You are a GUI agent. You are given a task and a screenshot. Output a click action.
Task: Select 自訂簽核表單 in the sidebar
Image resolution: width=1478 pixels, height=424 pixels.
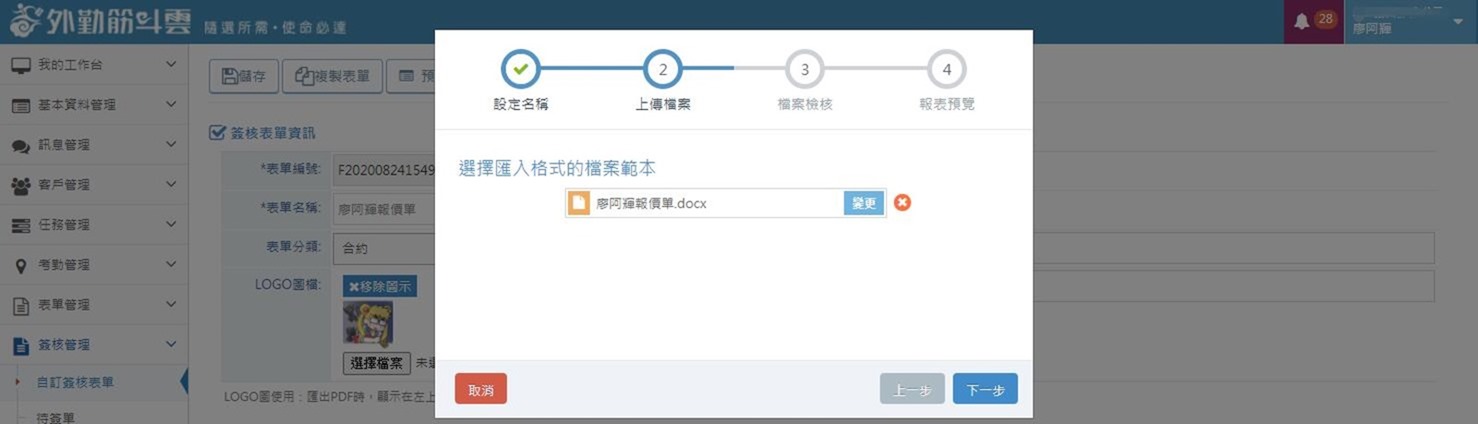(75, 382)
